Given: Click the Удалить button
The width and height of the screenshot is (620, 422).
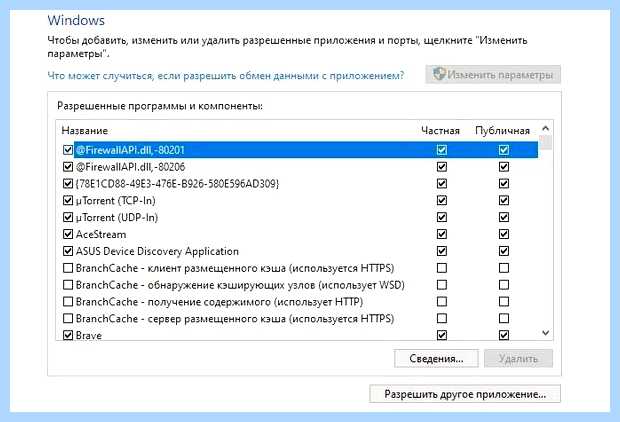Looking at the screenshot, I should pos(518,358).
